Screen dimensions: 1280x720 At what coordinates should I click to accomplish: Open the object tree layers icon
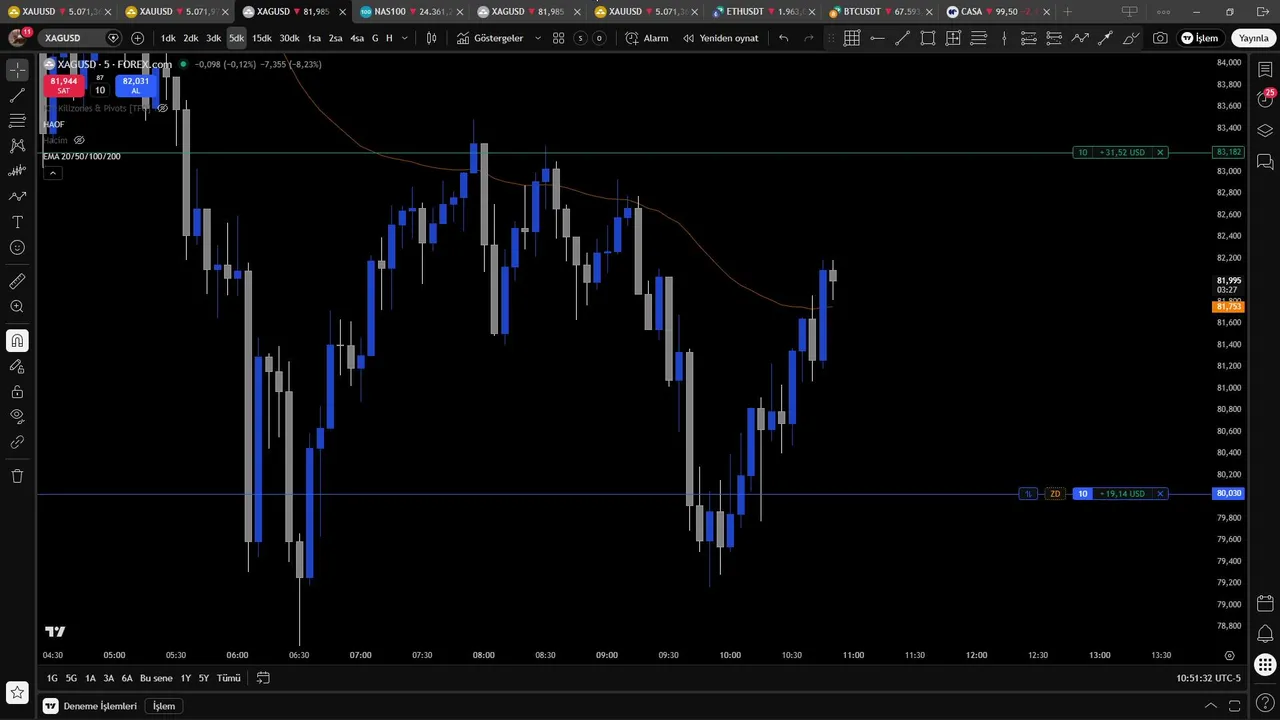[x=1265, y=130]
